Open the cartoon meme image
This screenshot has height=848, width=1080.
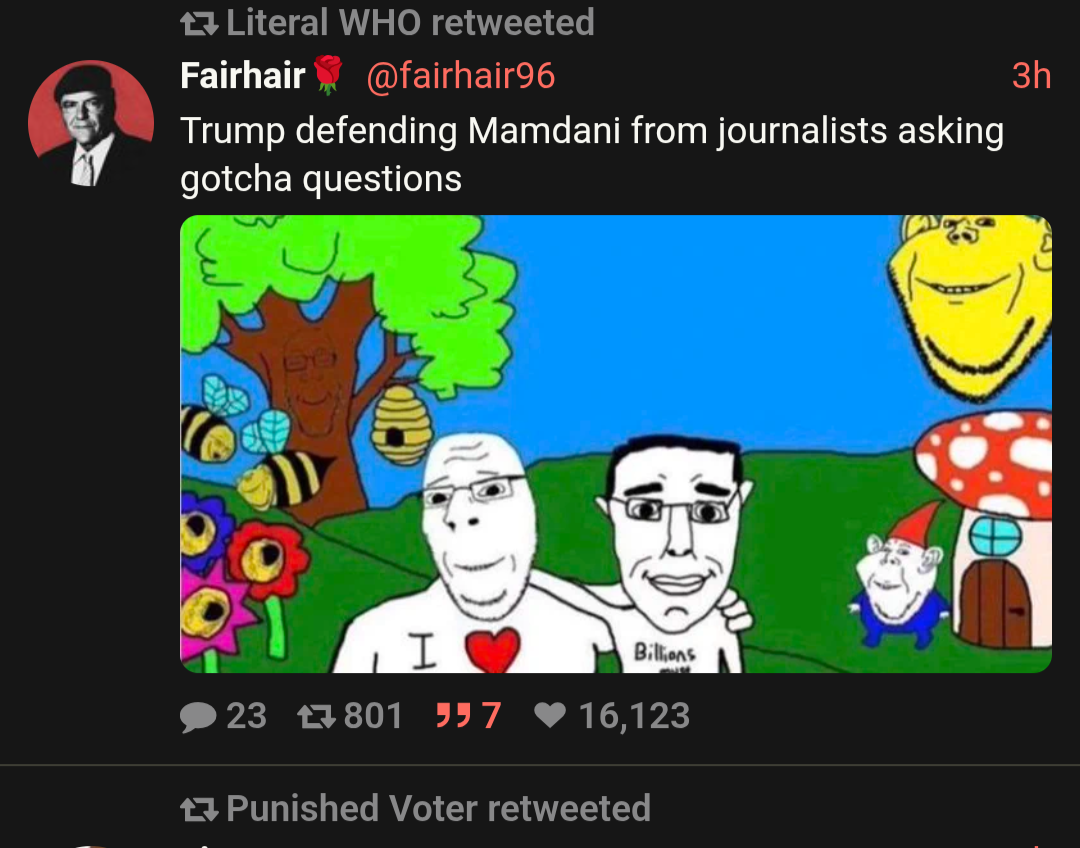click(x=615, y=443)
